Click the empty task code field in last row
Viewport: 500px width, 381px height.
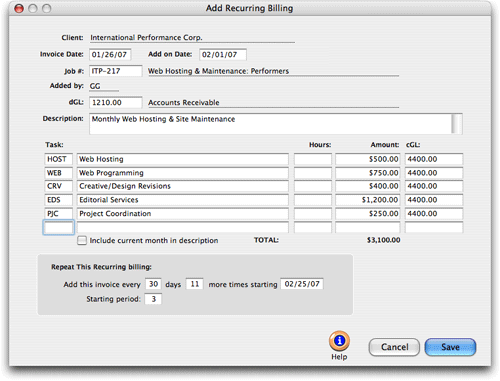pos(58,227)
